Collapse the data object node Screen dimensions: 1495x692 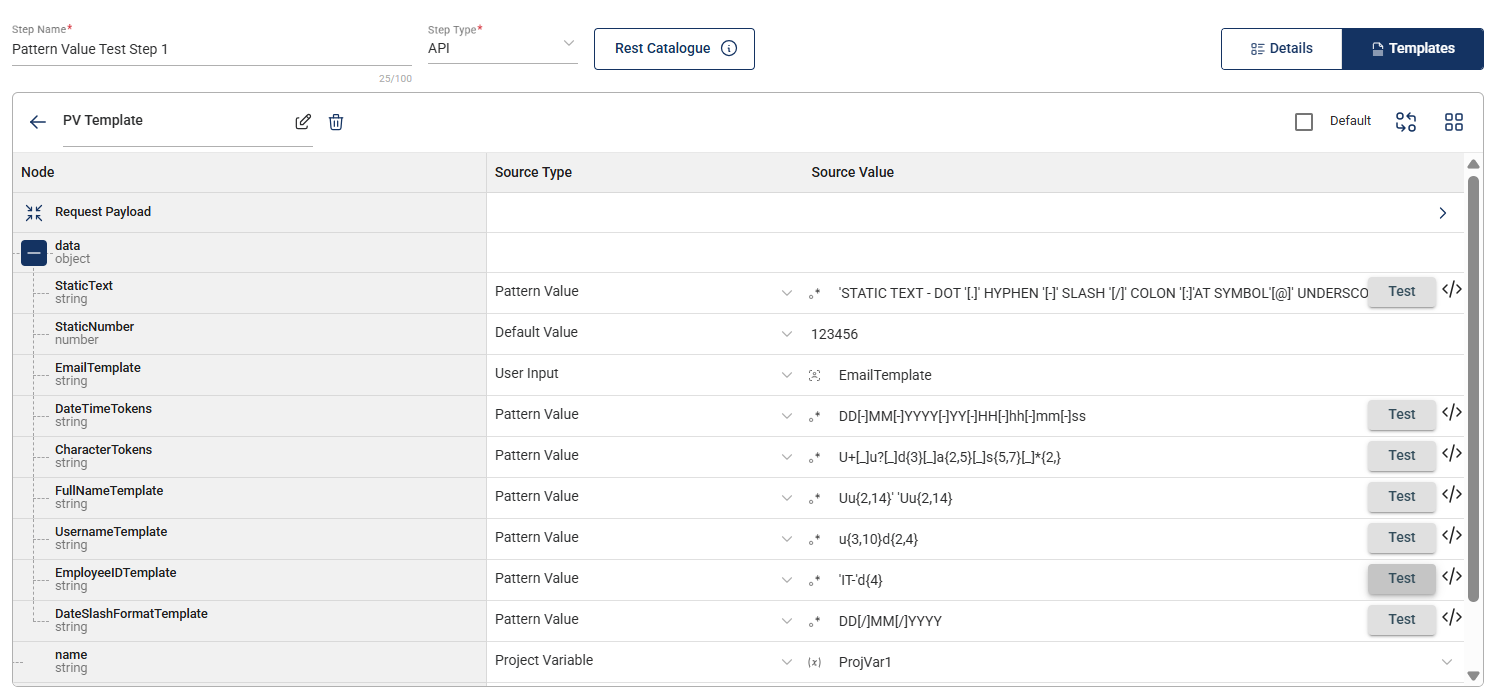pos(34,253)
